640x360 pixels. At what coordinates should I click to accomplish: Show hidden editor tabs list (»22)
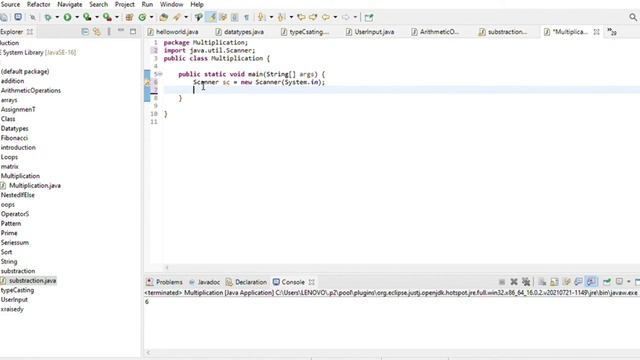(611, 32)
